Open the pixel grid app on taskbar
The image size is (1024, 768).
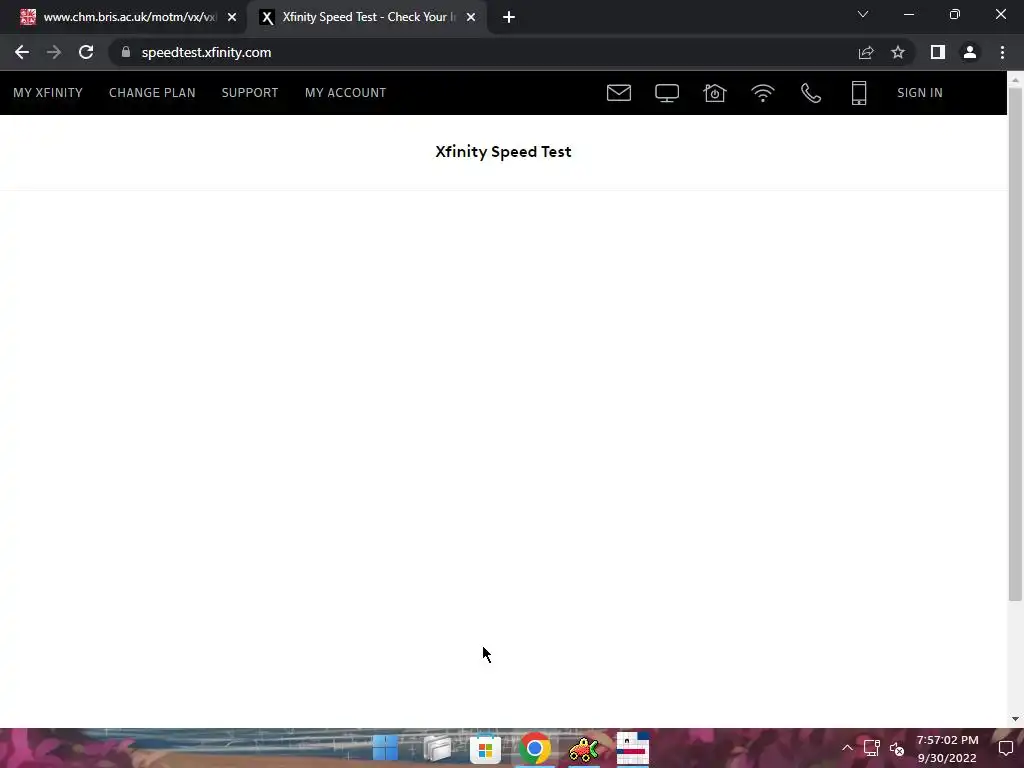pos(633,748)
